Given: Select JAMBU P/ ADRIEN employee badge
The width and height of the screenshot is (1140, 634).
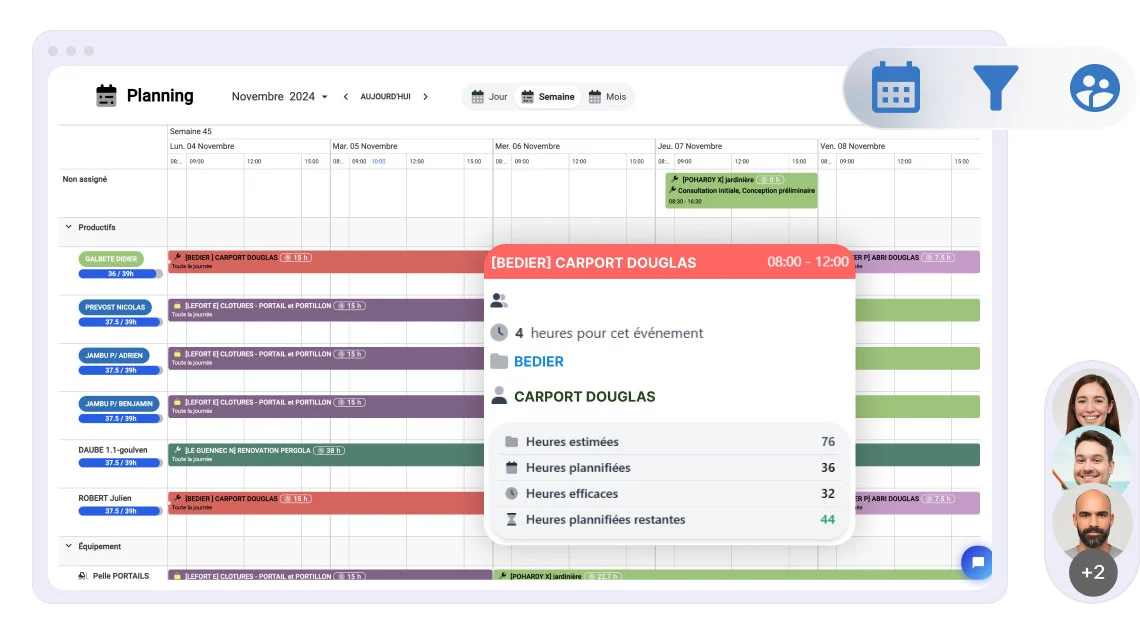Looking at the screenshot, I should [x=114, y=356].
